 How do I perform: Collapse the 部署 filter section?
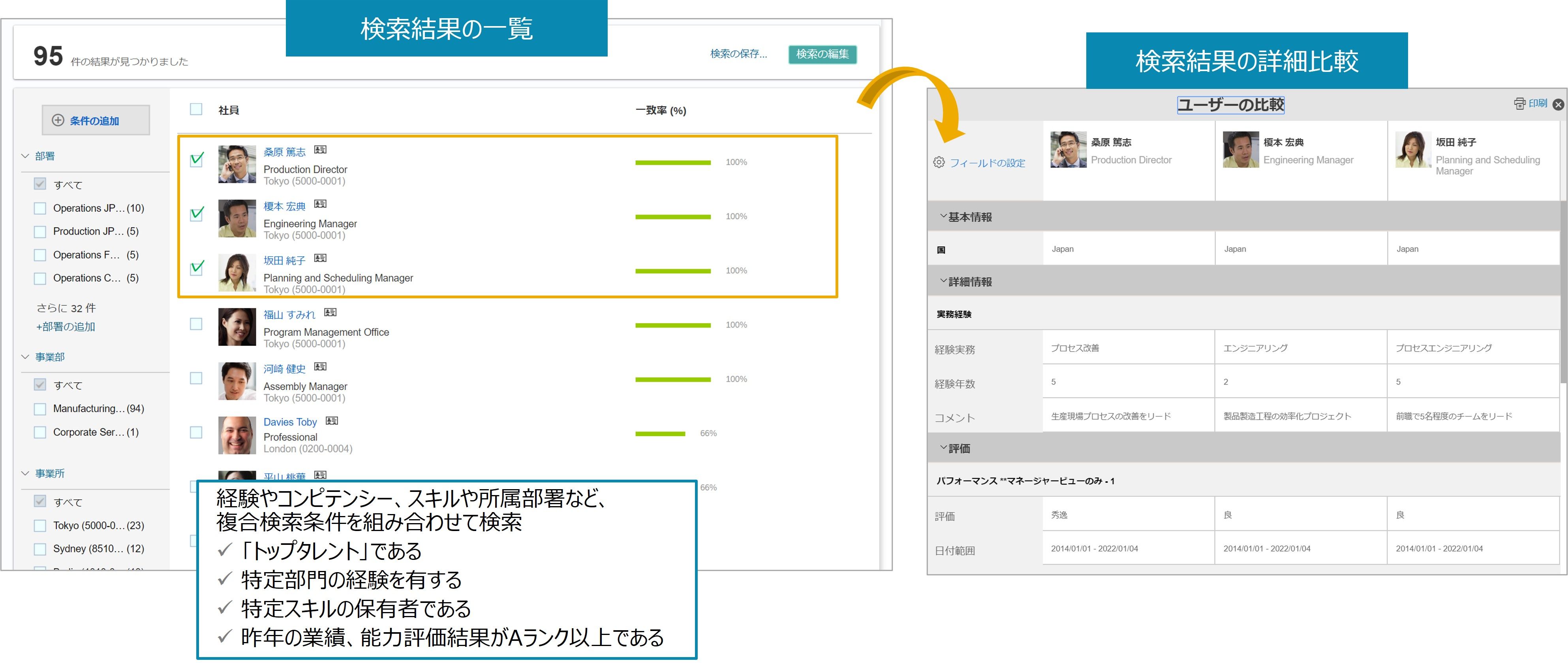(x=25, y=156)
